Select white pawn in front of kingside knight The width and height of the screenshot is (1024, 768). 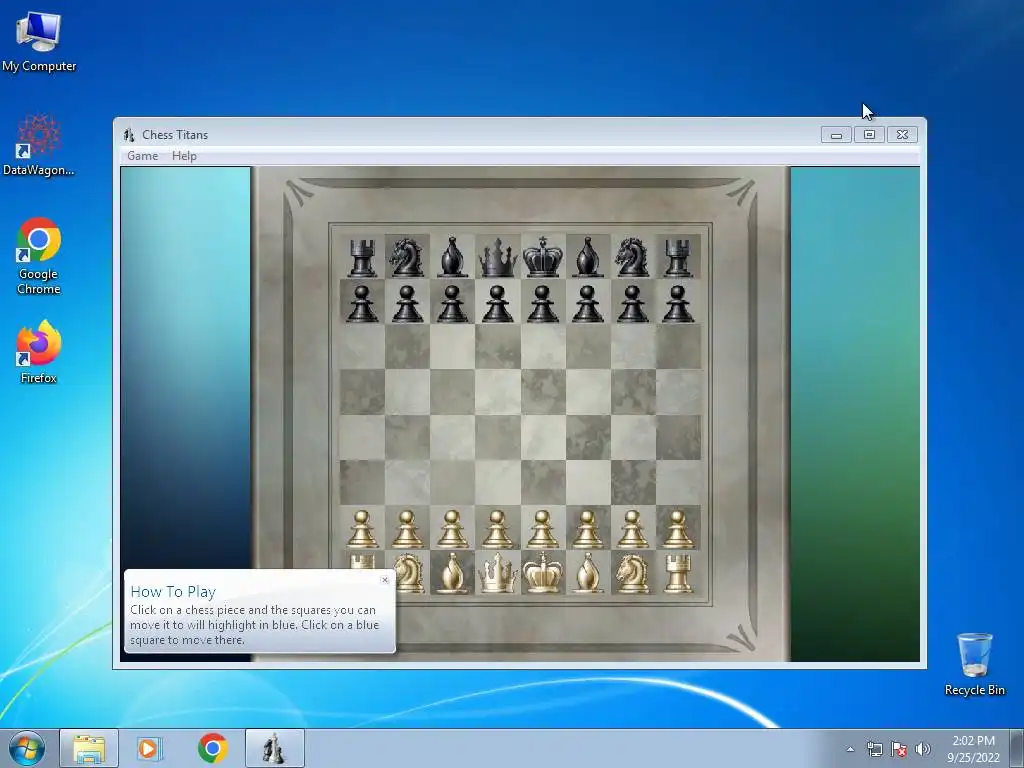tap(632, 529)
